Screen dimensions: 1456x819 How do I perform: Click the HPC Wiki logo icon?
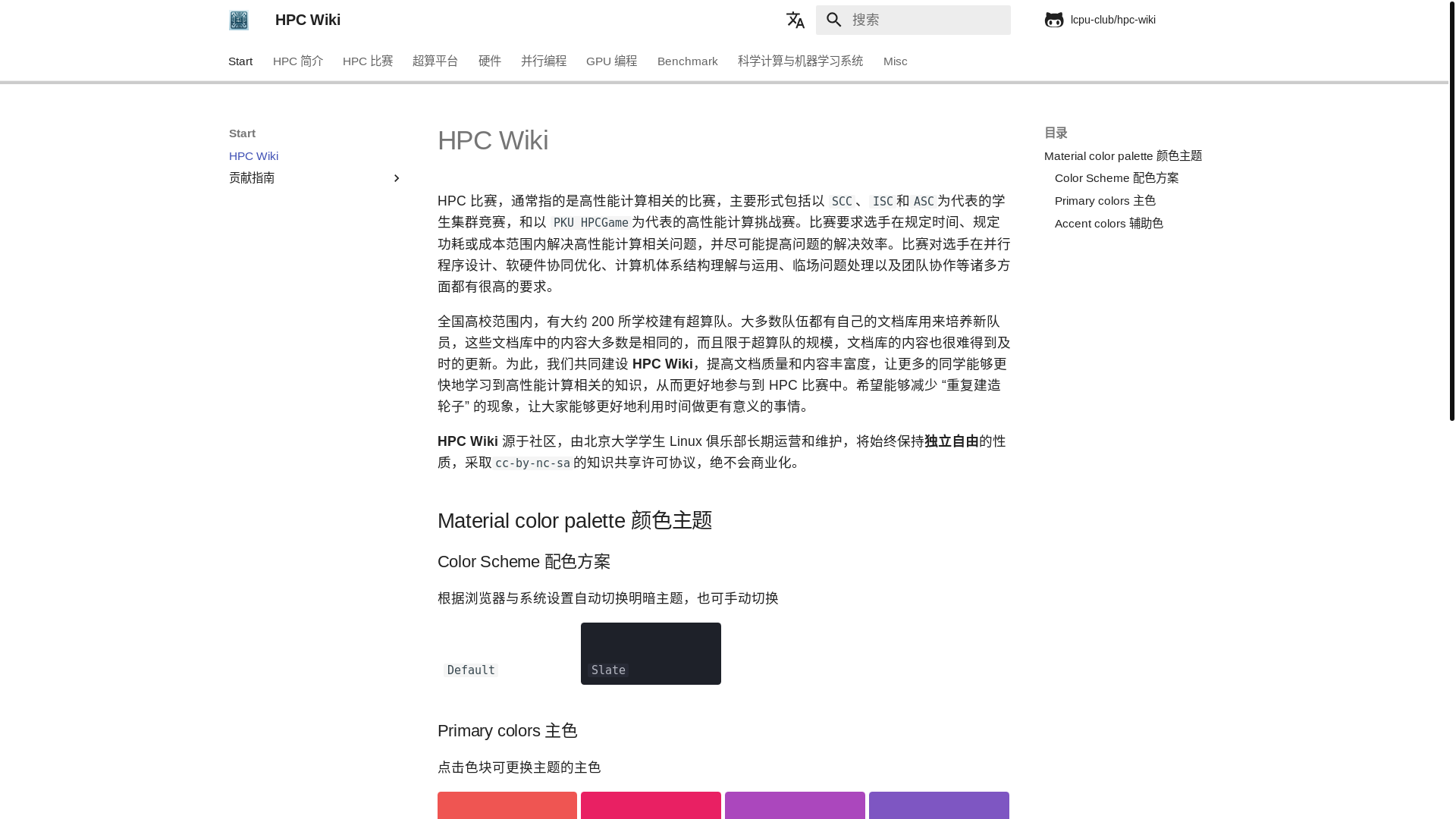click(239, 20)
